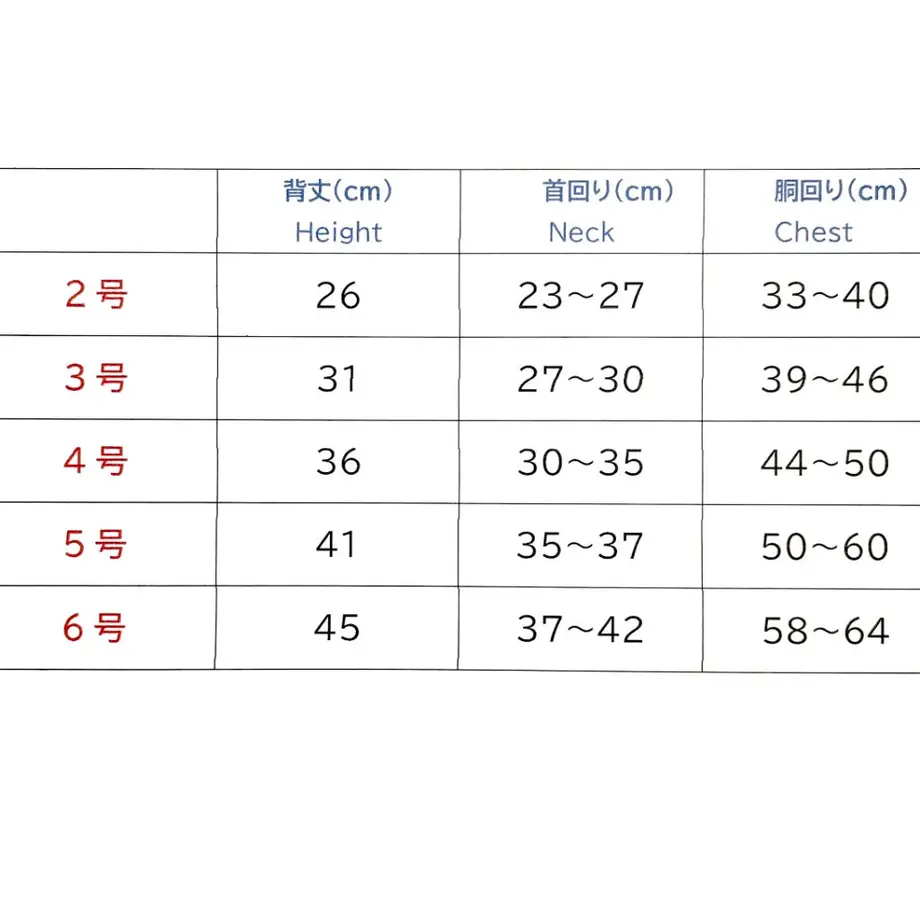Select the 5号 size row label
The height and width of the screenshot is (920, 920).
point(96,544)
